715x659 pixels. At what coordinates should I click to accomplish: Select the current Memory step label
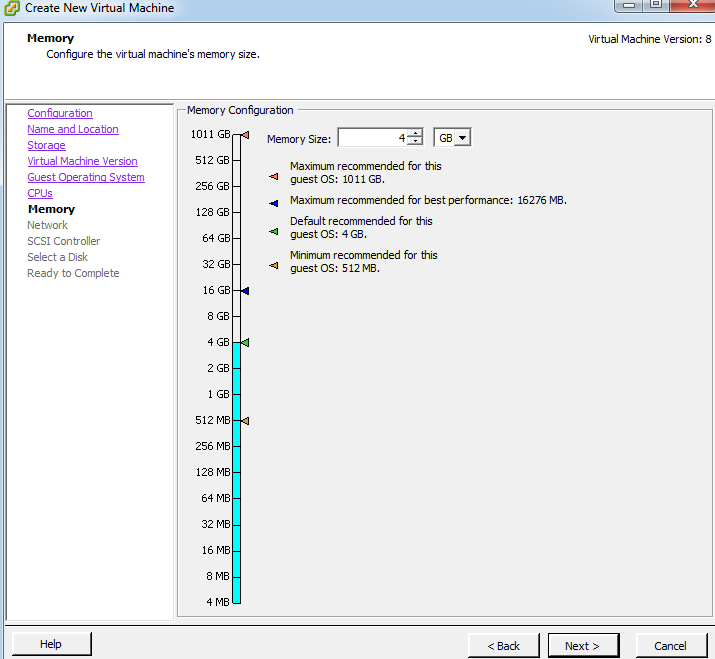52,209
